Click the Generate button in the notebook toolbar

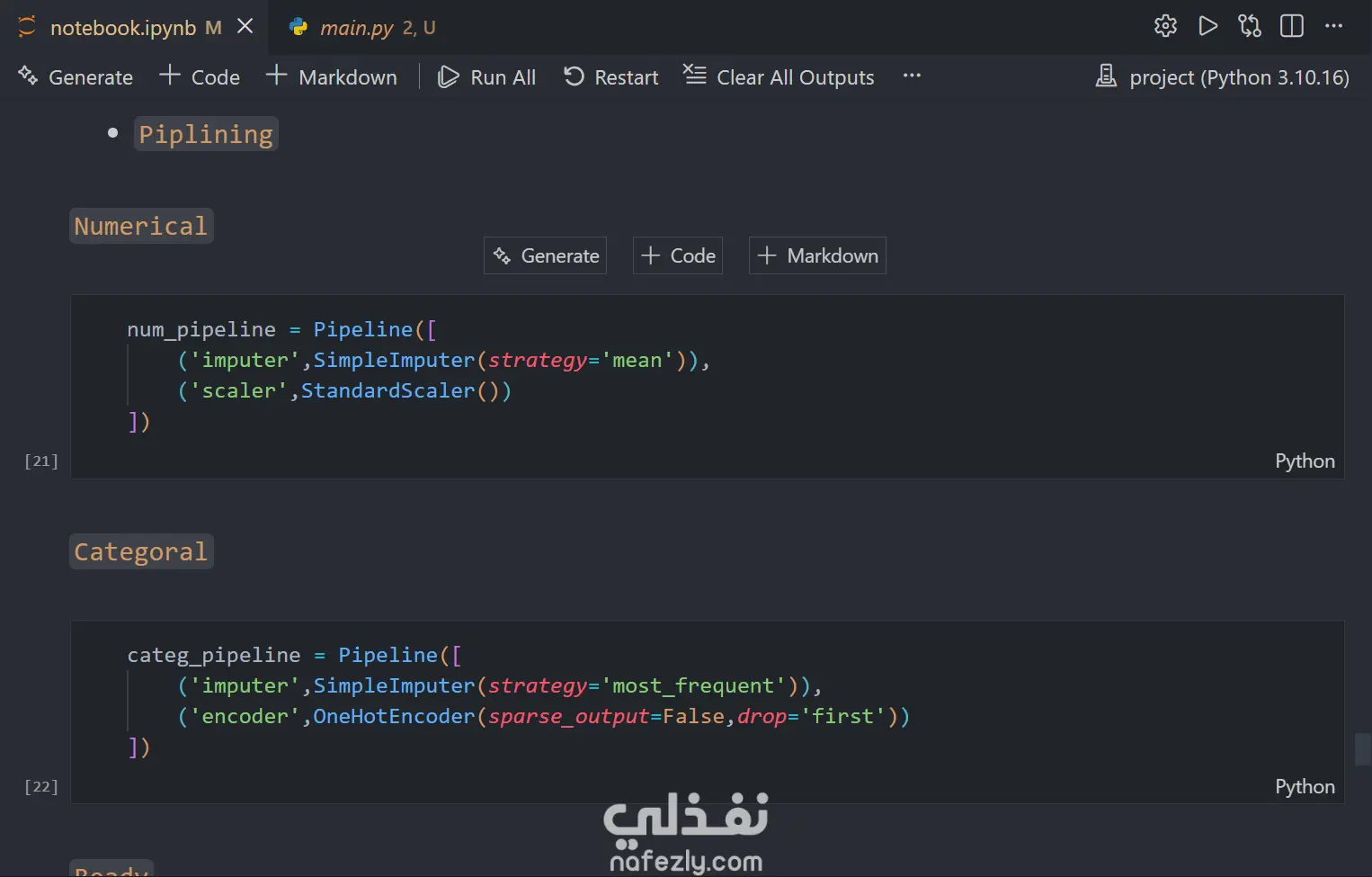pos(76,77)
